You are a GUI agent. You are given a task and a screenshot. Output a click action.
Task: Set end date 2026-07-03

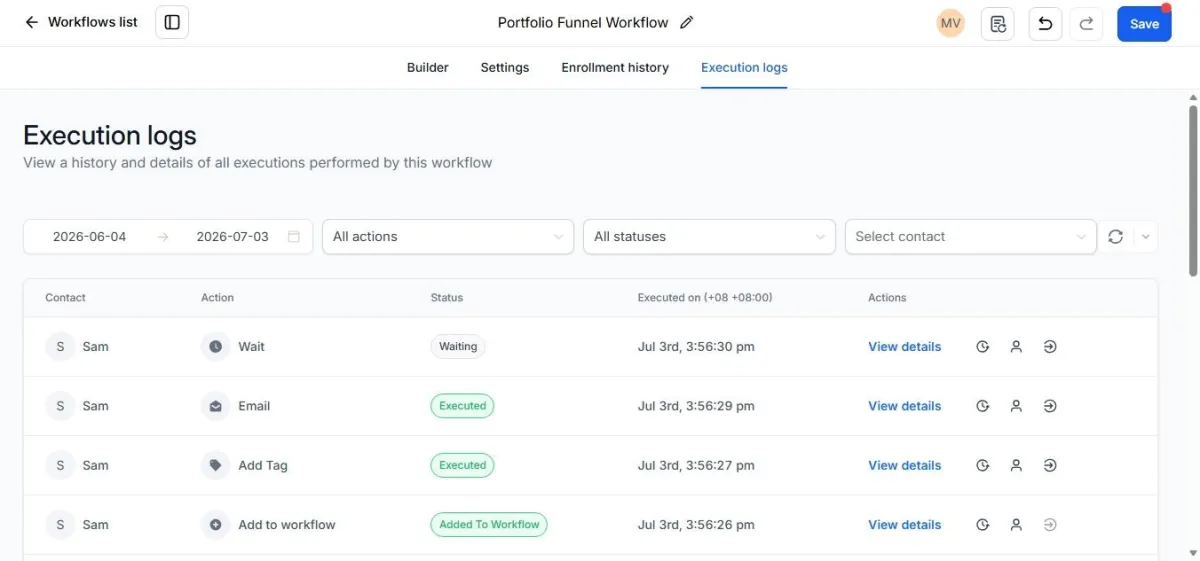(233, 237)
